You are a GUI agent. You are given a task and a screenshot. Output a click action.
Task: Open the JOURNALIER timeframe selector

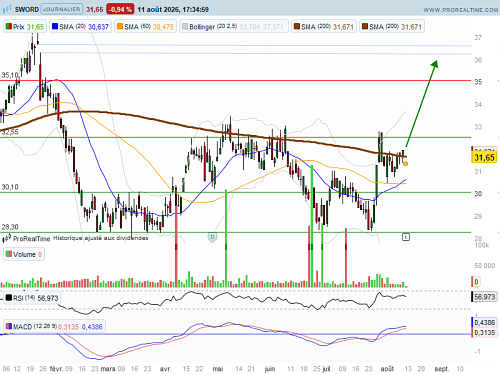coord(62,9)
